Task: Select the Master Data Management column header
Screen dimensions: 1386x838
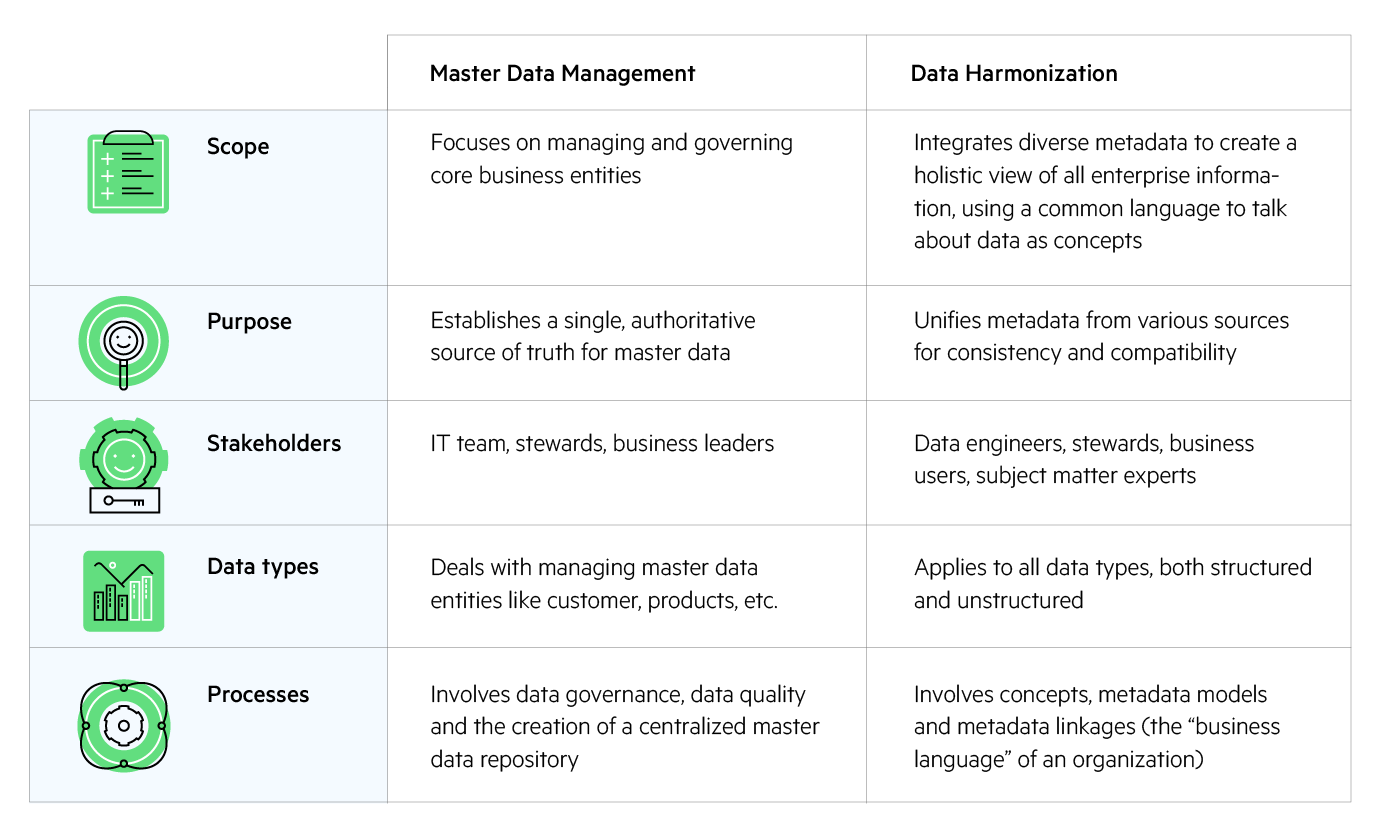Action: point(562,74)
